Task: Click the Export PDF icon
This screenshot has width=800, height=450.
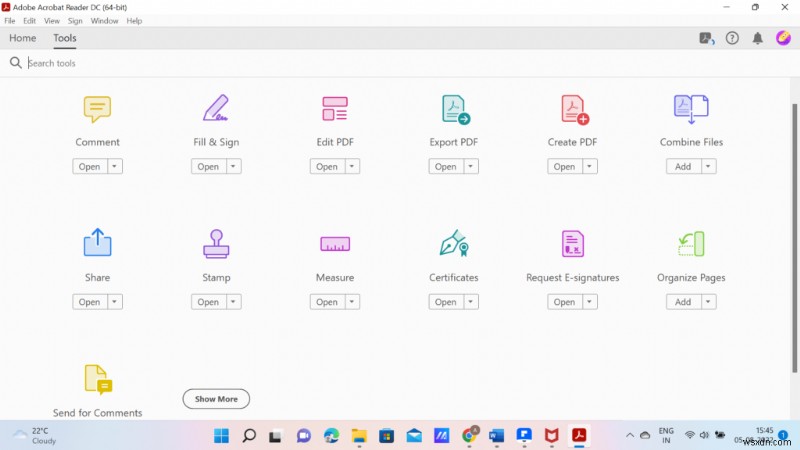Action: coord(455,109)
